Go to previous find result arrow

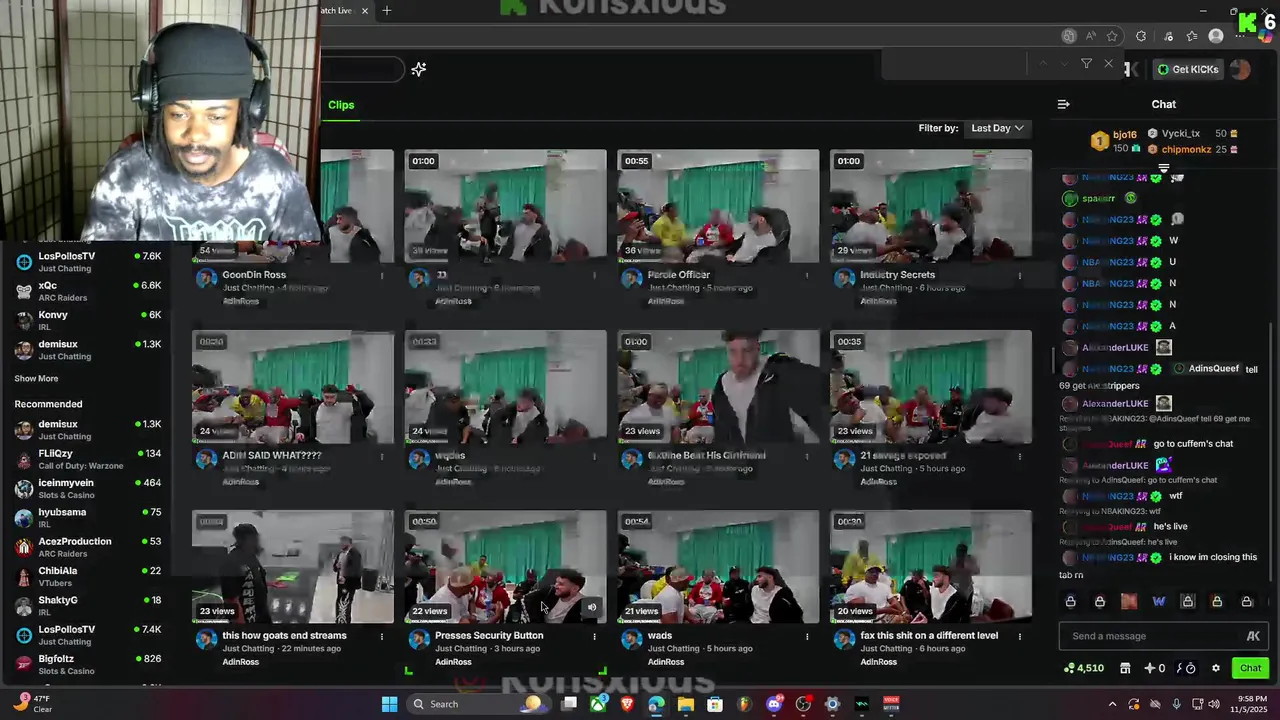1044,64
